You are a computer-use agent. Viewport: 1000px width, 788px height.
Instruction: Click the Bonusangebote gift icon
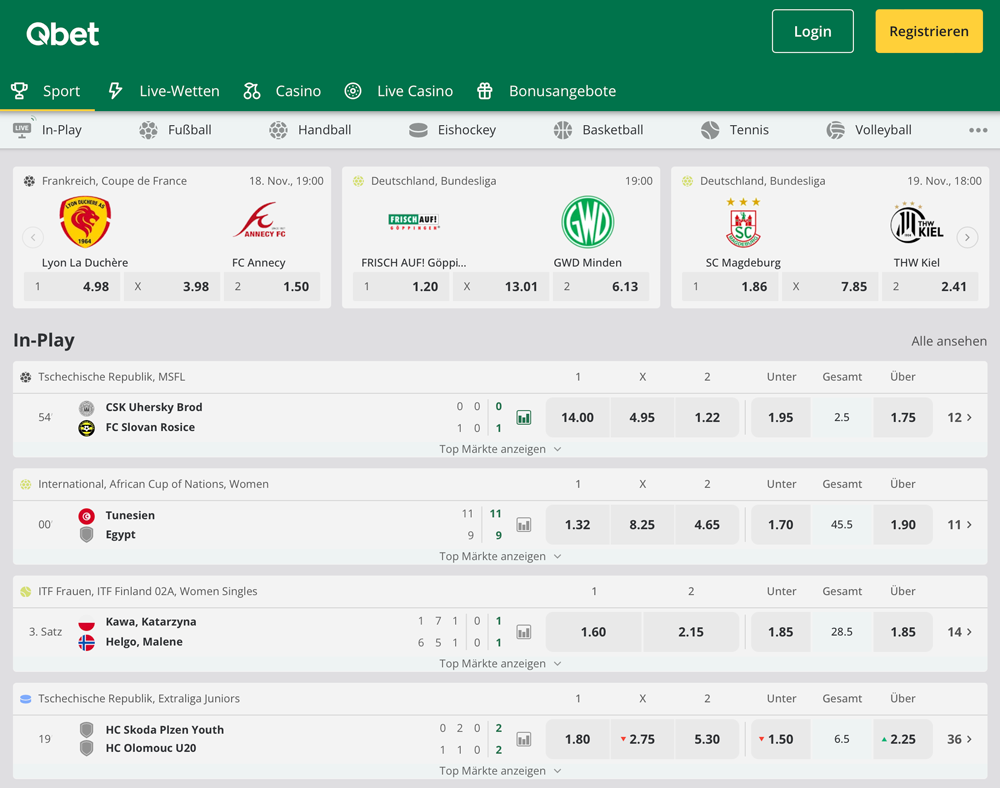[485, 91]
